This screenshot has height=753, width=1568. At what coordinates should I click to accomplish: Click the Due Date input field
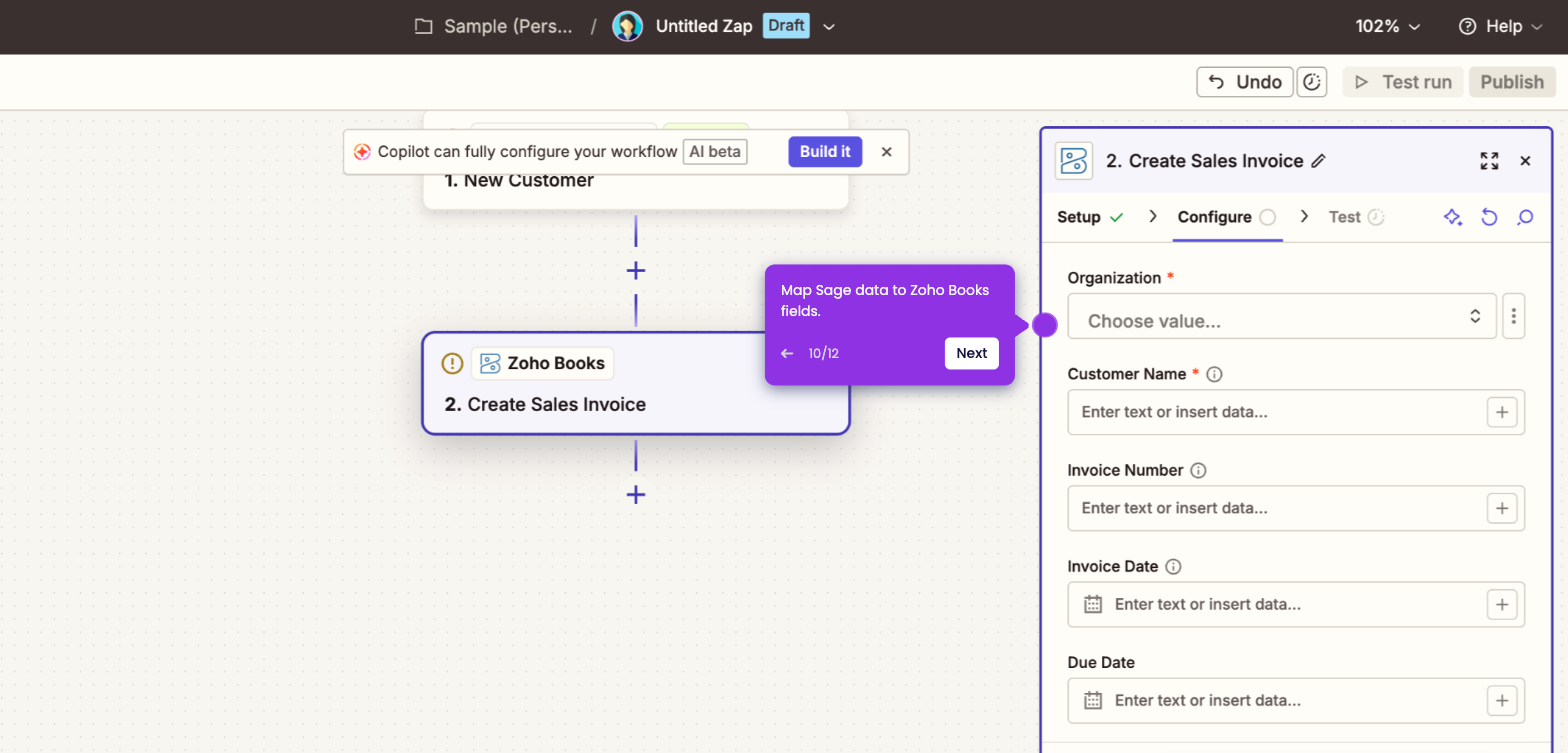(1296, 700)
